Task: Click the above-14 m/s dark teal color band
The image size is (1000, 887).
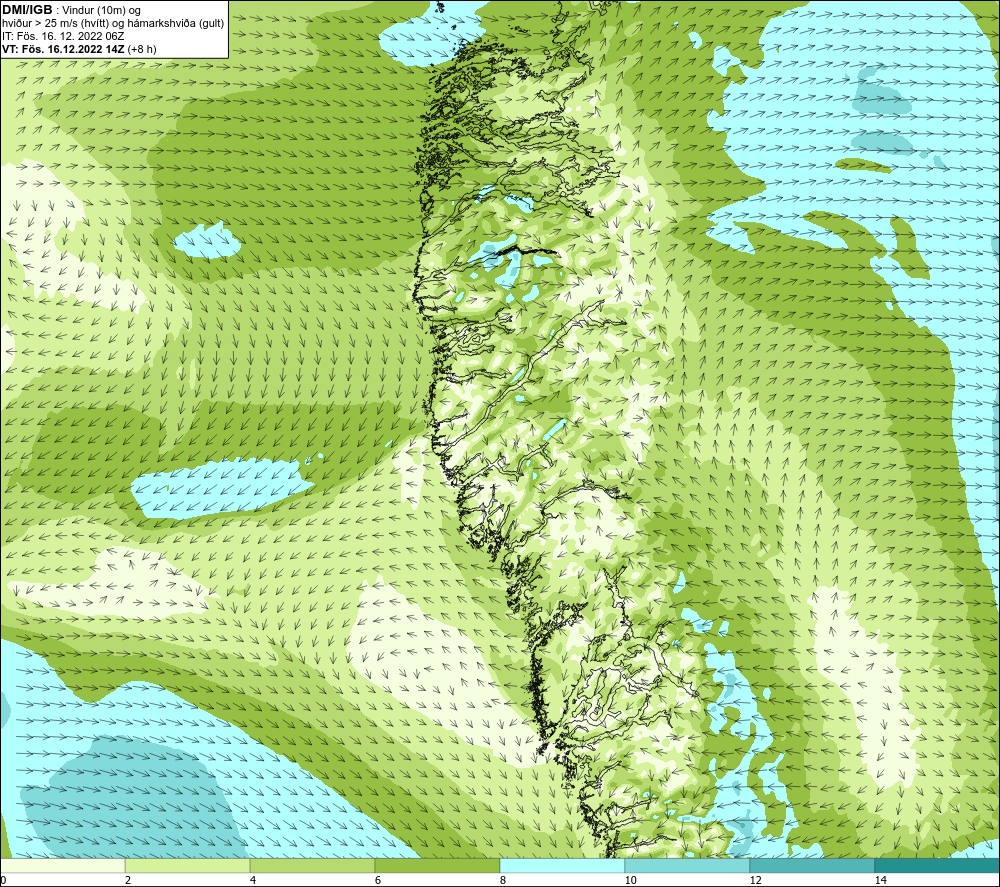Action: tap(938, 865)
